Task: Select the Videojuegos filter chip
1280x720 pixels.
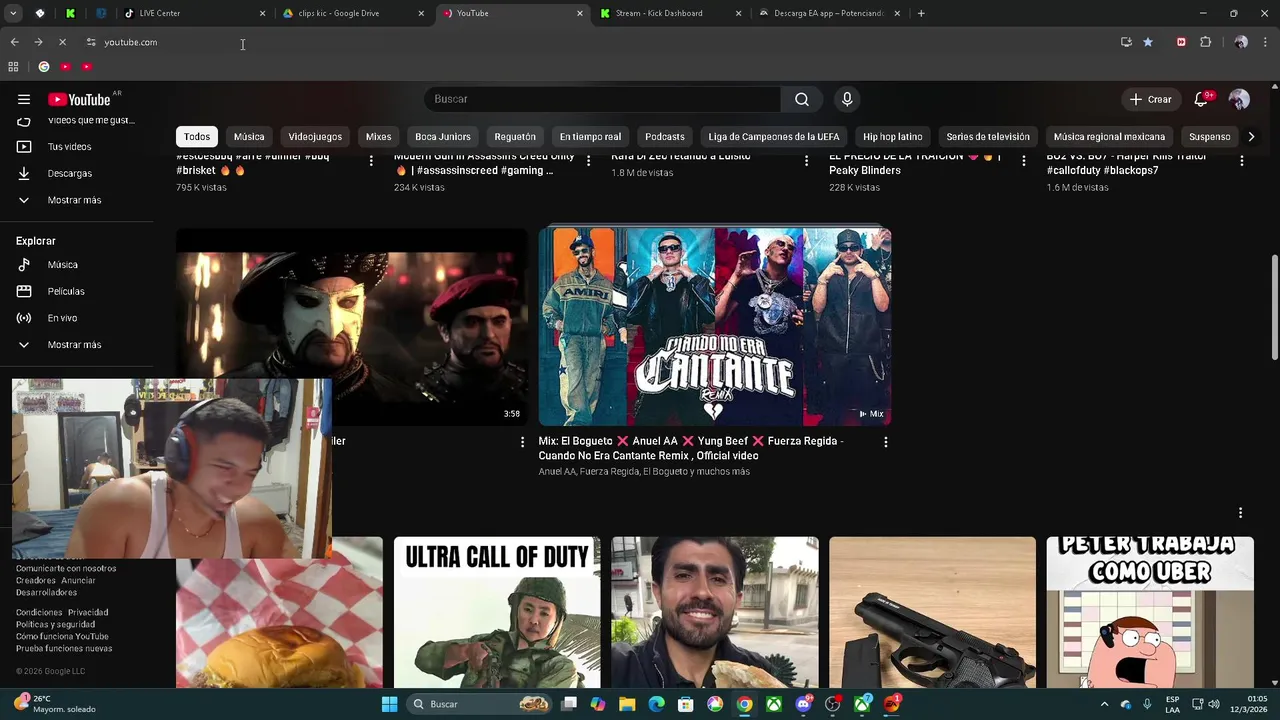Action: [x=315, y=136]
